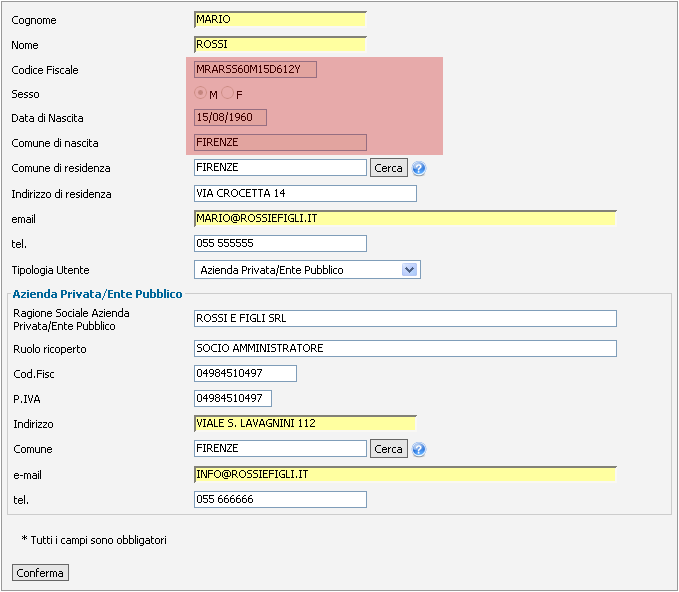This screenshot has width=679, height=592.
Task: Click the Conferma button
Action: (40, 573)
